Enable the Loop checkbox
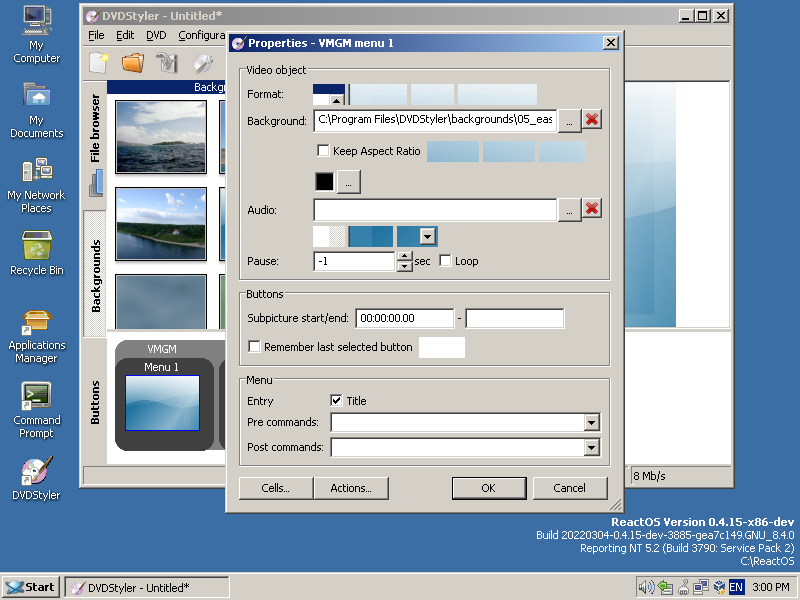Viewport: 800px width, 600px height. (445, 261)
